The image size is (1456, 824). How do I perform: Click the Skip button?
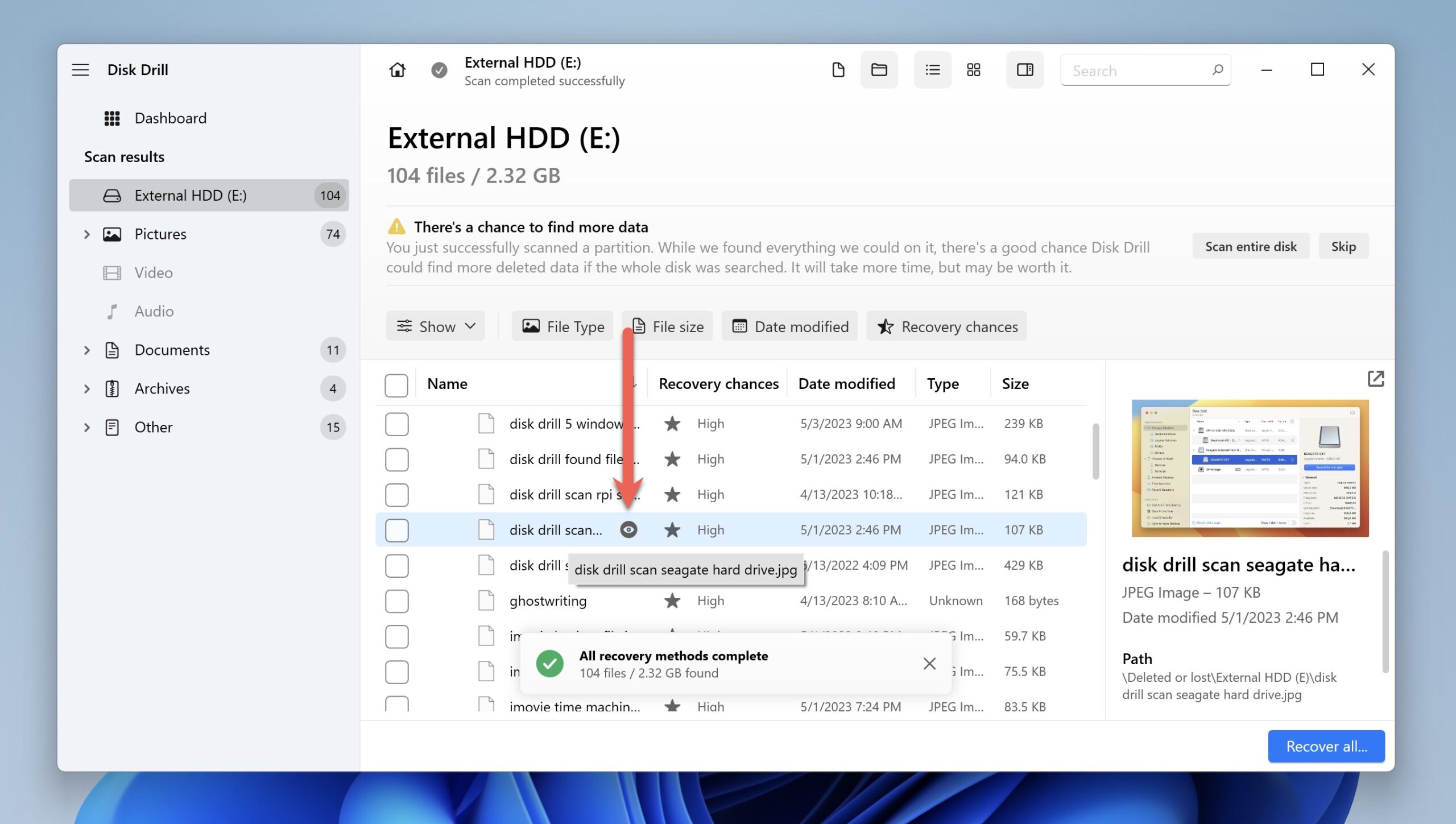coord(1343,246)
